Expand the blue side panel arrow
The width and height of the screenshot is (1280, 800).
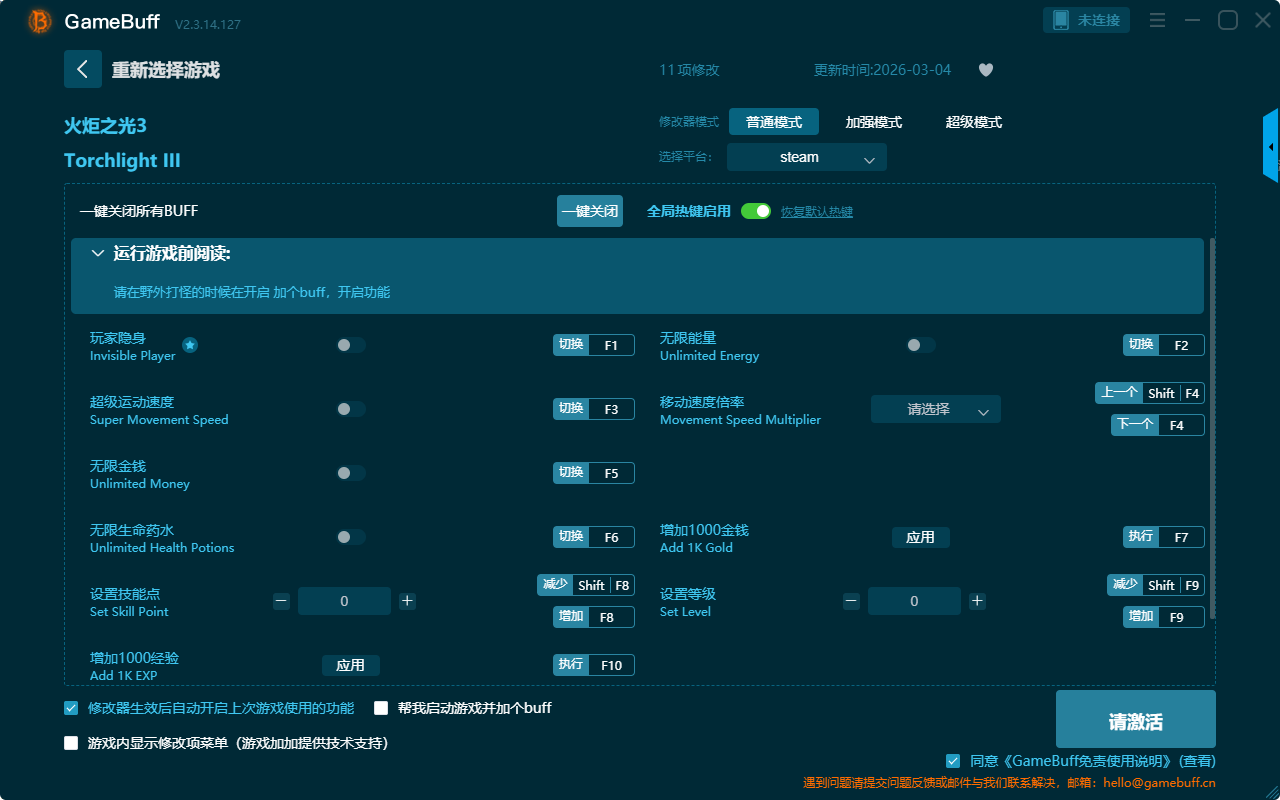1270,146
